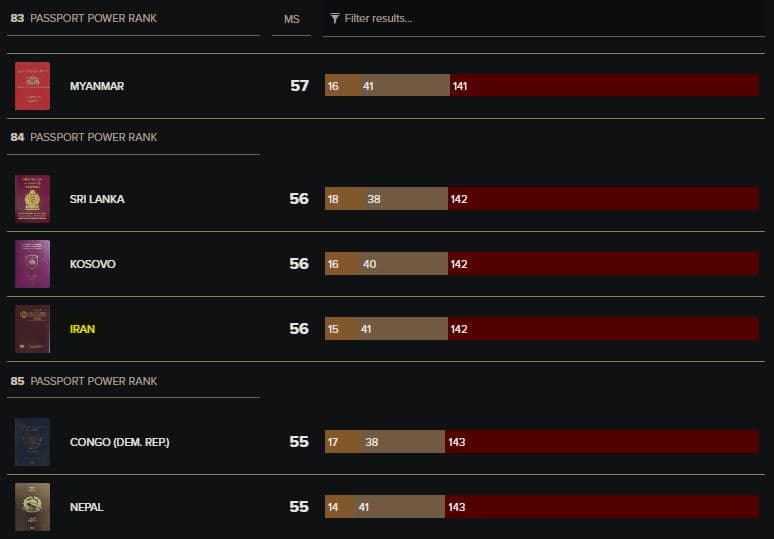This screenshot has height=539, width=774.
Task: Select Congo's dark red 143 segment
Action: point(602,441)
